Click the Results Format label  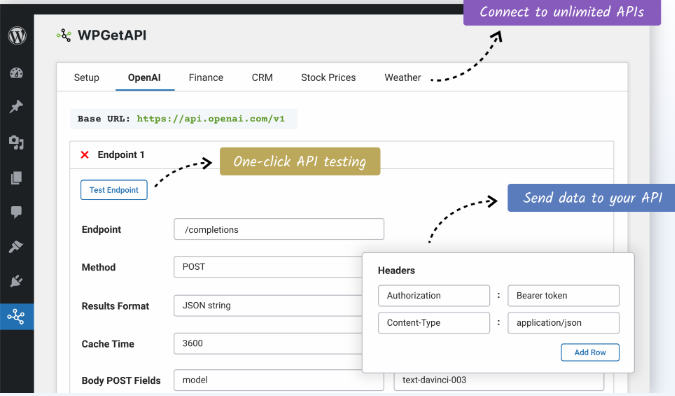click(x=115, y=306)
